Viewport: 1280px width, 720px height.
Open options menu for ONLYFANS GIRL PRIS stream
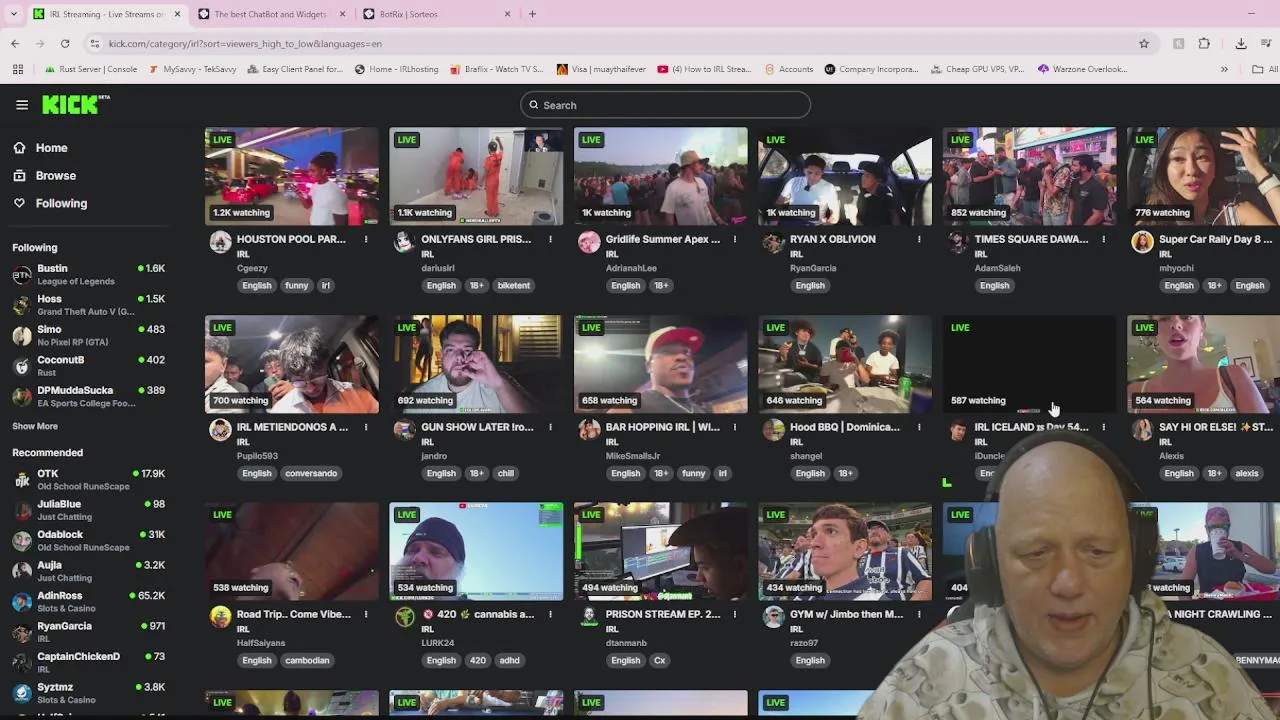[x=550, y=239]
